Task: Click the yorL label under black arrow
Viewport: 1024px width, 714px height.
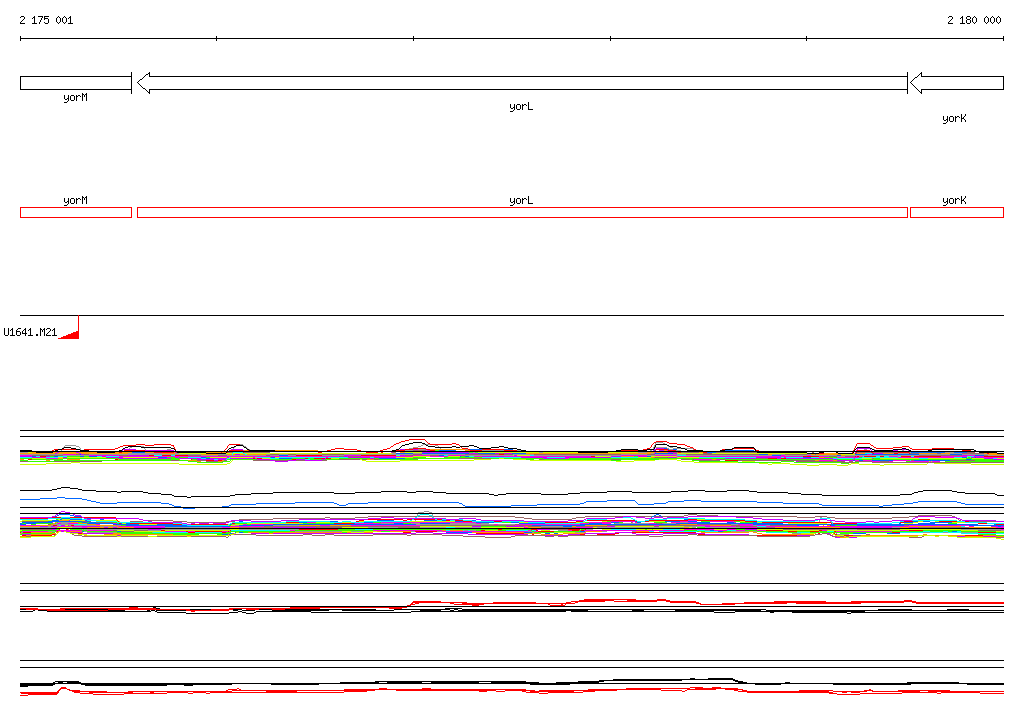Action: (x=521, y=106)
